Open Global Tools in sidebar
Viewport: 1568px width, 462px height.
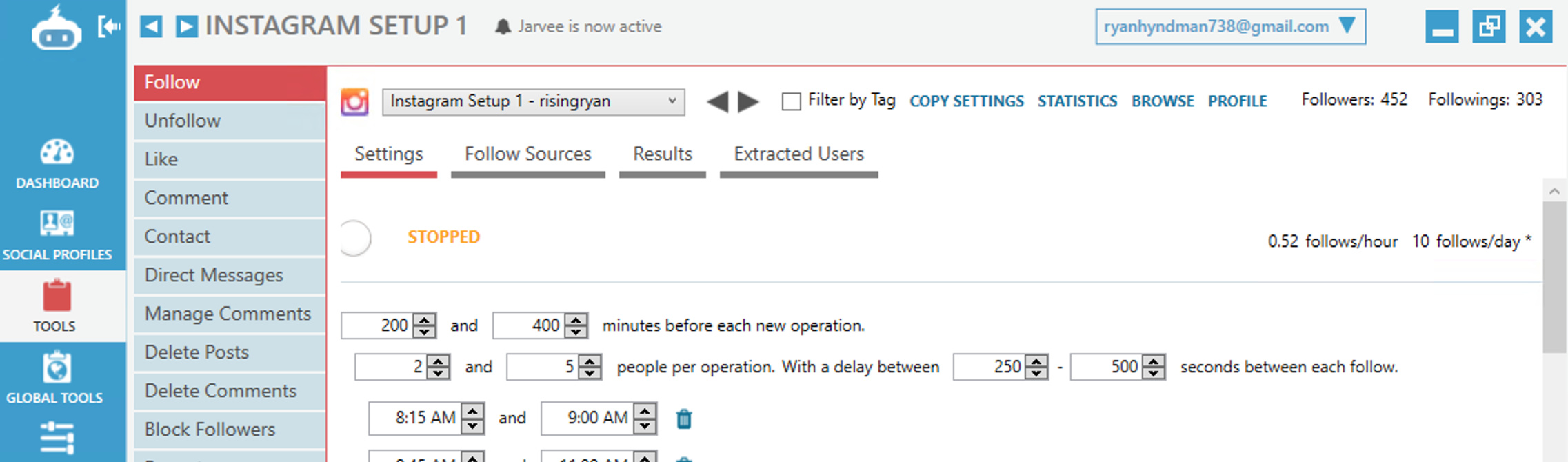57,368
